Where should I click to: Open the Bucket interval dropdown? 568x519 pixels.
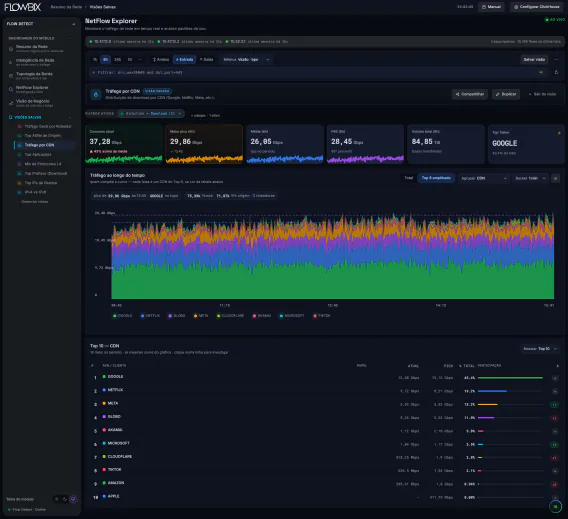pyautogui.click(x=530, y=178)
